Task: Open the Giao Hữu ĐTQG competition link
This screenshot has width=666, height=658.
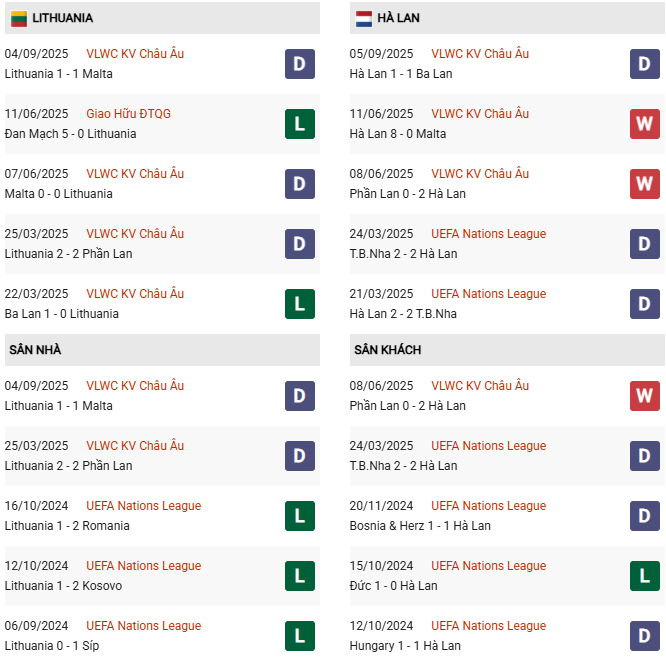Action: pyautogui.click(x=128, y=114)
